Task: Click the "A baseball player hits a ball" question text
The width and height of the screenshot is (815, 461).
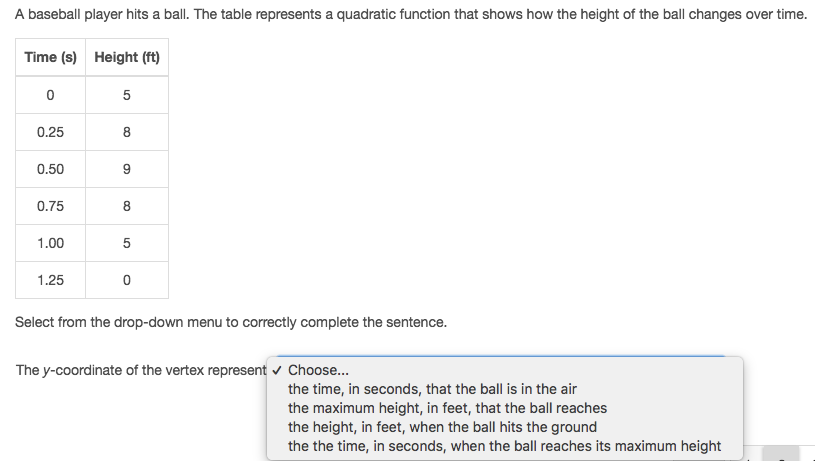Action: tap(411, 14)
